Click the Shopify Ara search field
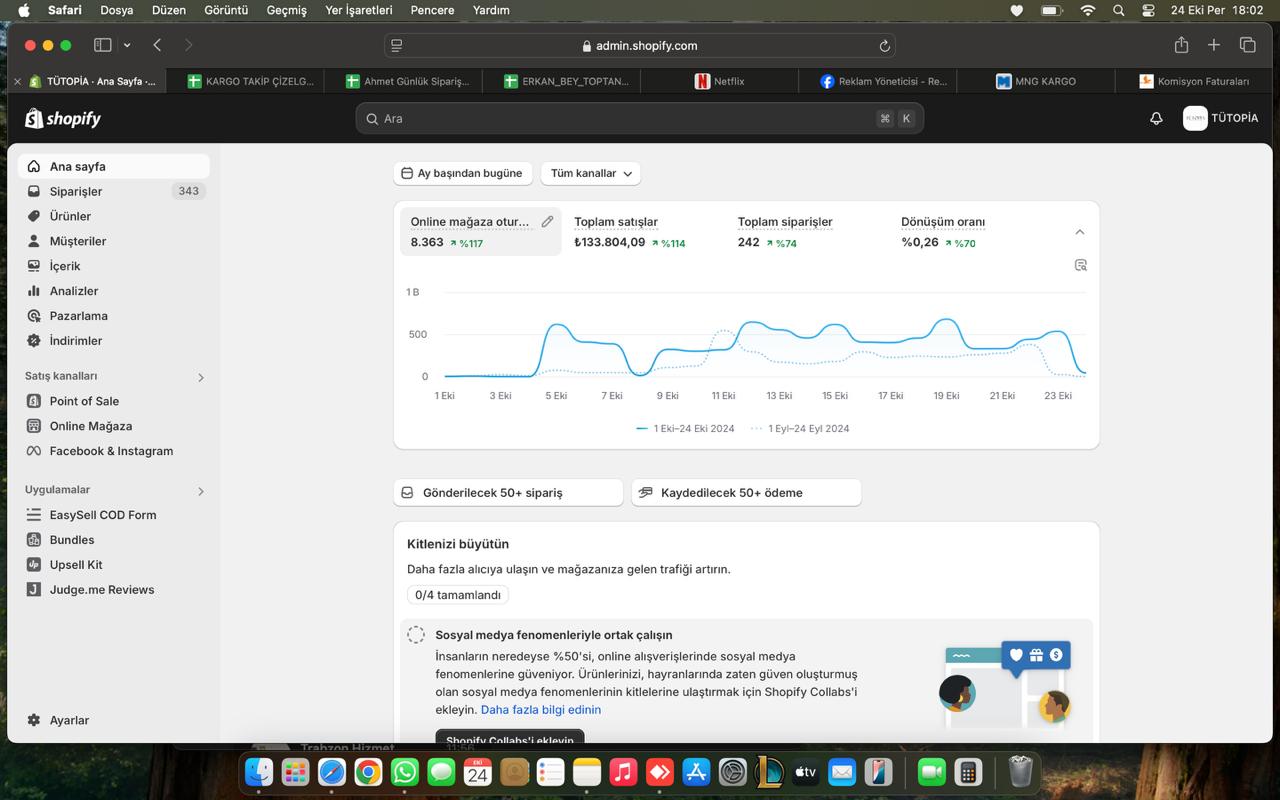Viewport: 1280px width, 800px height. [640, 118]
